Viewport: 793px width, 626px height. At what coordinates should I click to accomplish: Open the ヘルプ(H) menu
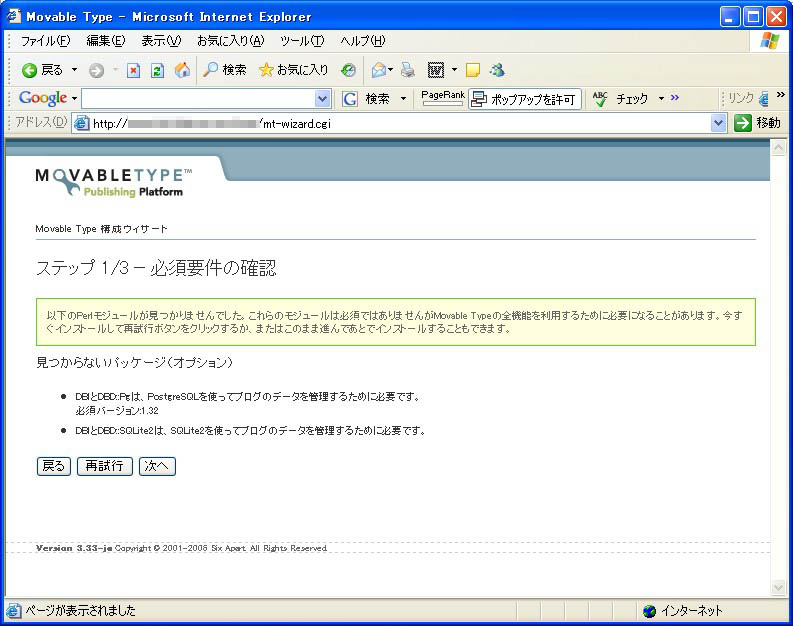pos(363,41)
